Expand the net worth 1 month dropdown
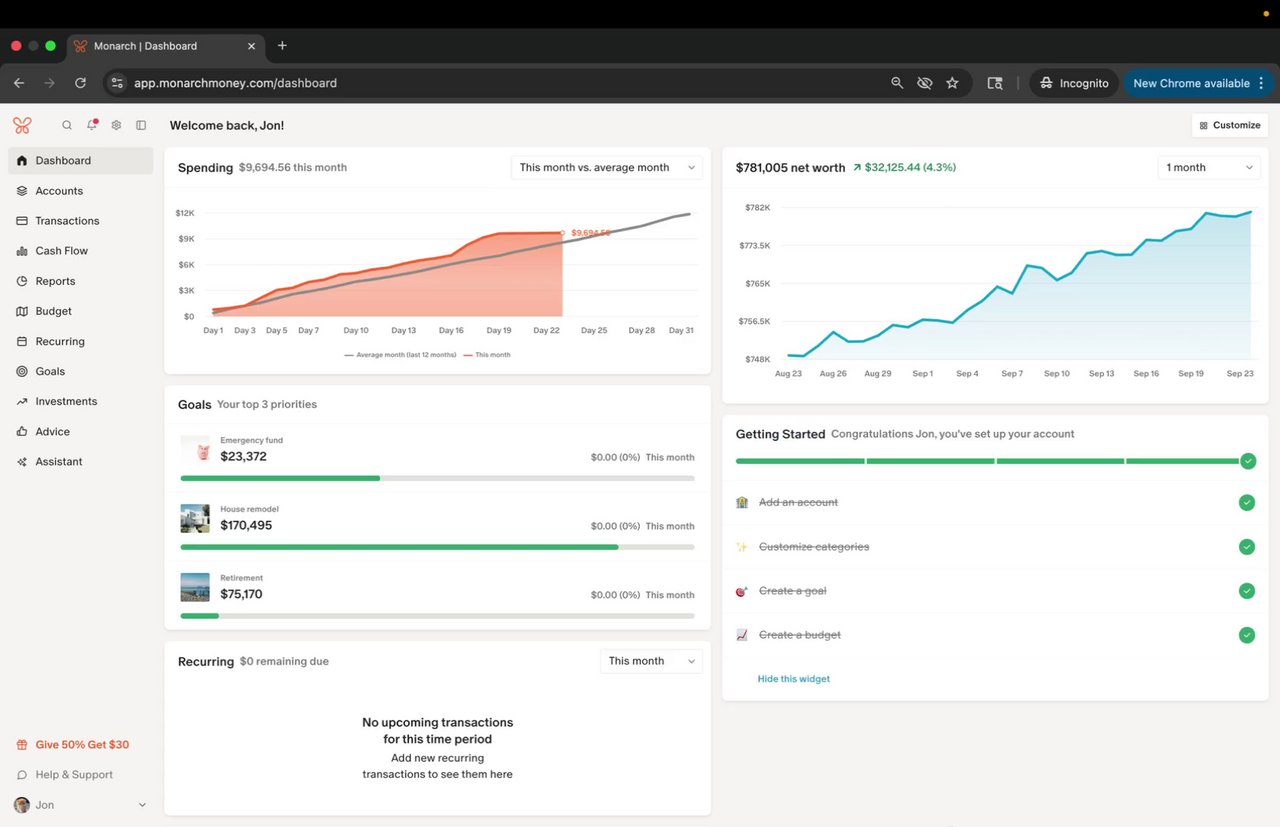 pos(1209,168)
